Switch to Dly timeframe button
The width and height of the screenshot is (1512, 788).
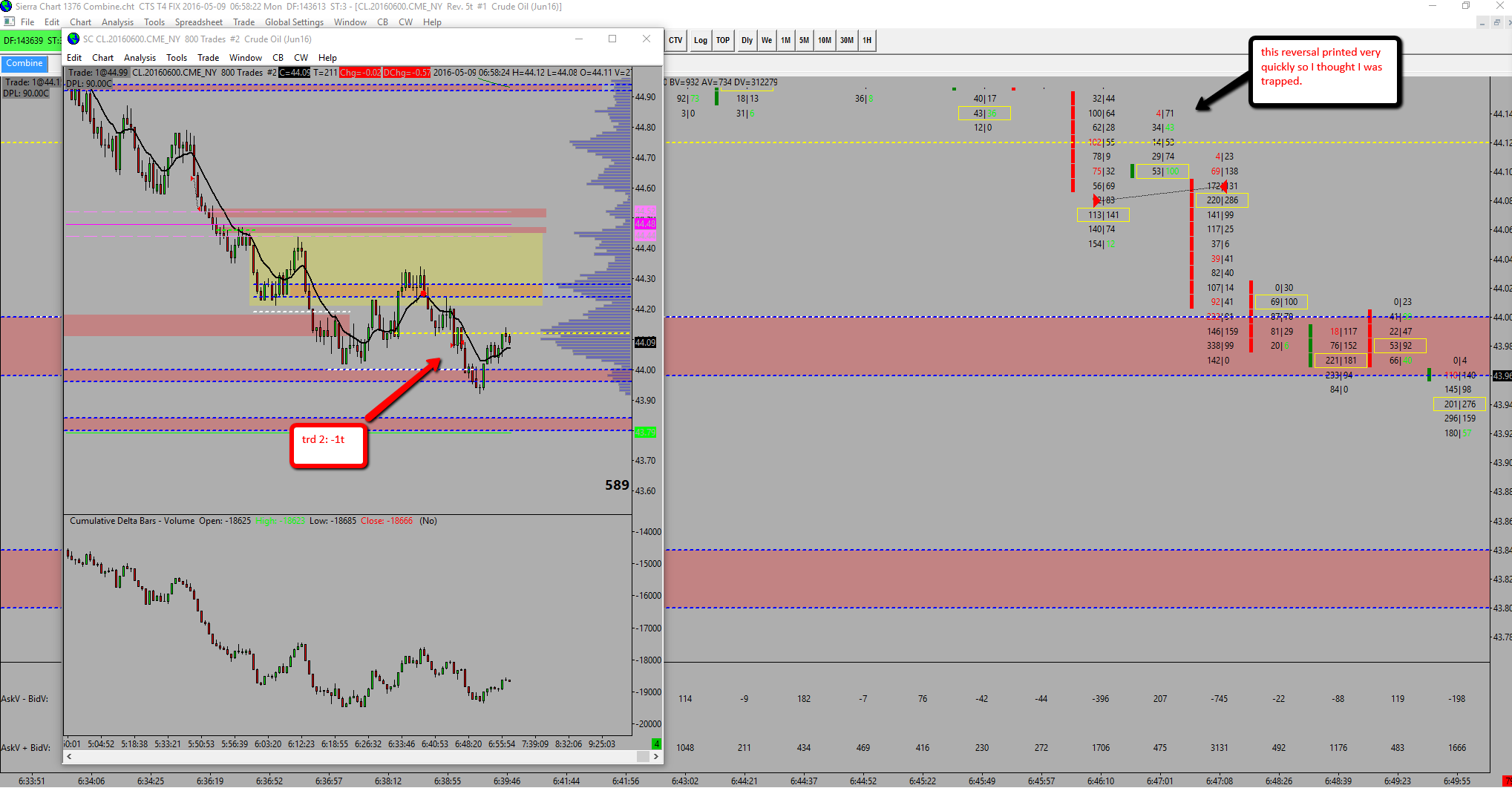point(747,41)
